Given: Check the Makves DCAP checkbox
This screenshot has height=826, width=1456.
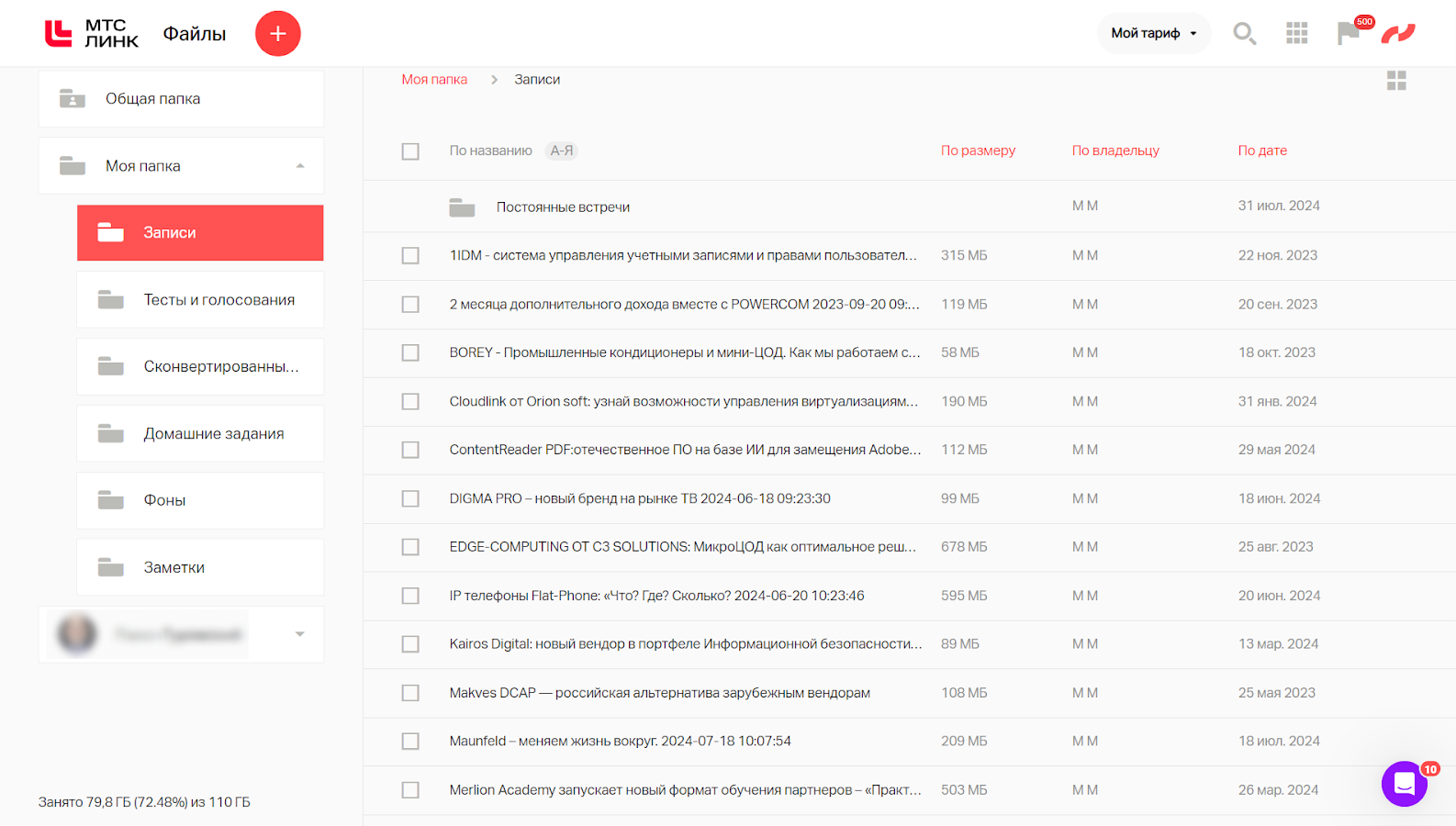Looking at the screenshot, I should click(x=410, y=693).
